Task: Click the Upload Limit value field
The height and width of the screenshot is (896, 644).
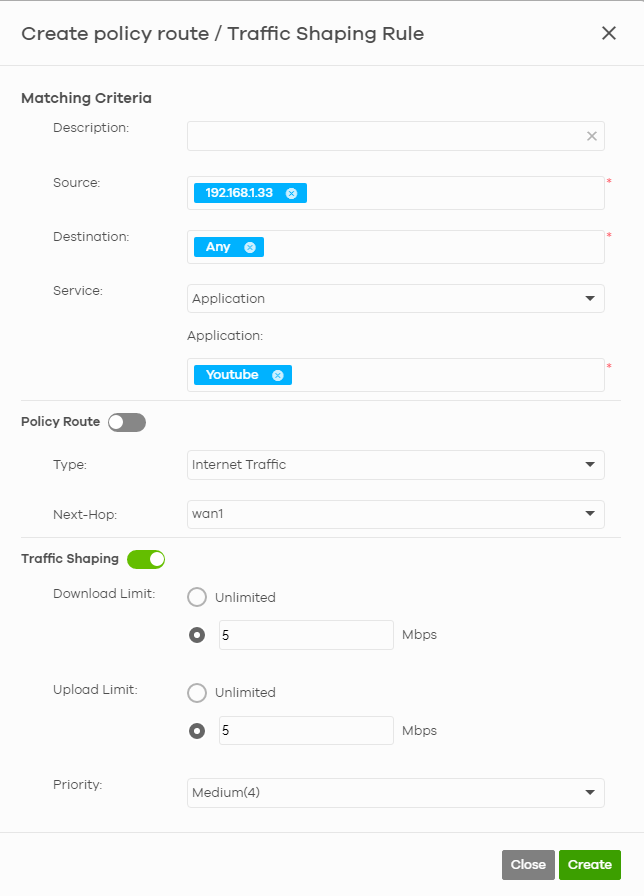Action: (x=306, y=731)
